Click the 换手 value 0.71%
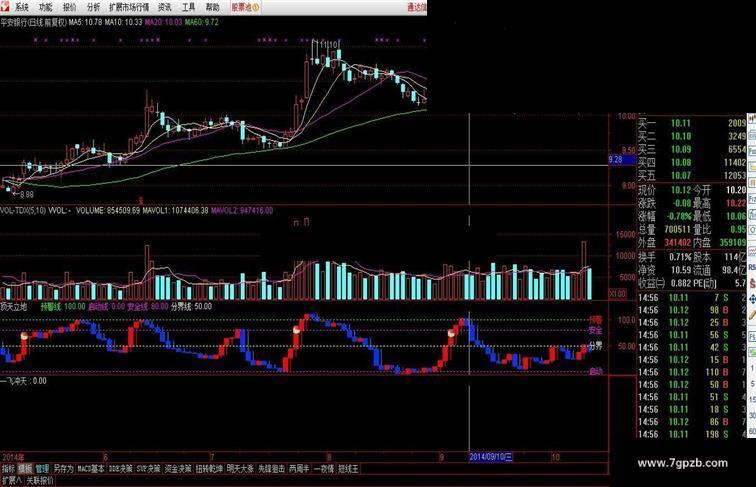The height and width of the screenshot is (487, 756). (681, 257)
